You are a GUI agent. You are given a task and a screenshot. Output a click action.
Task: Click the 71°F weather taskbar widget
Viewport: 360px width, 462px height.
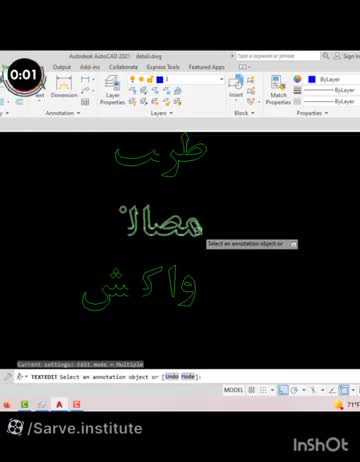347,404
